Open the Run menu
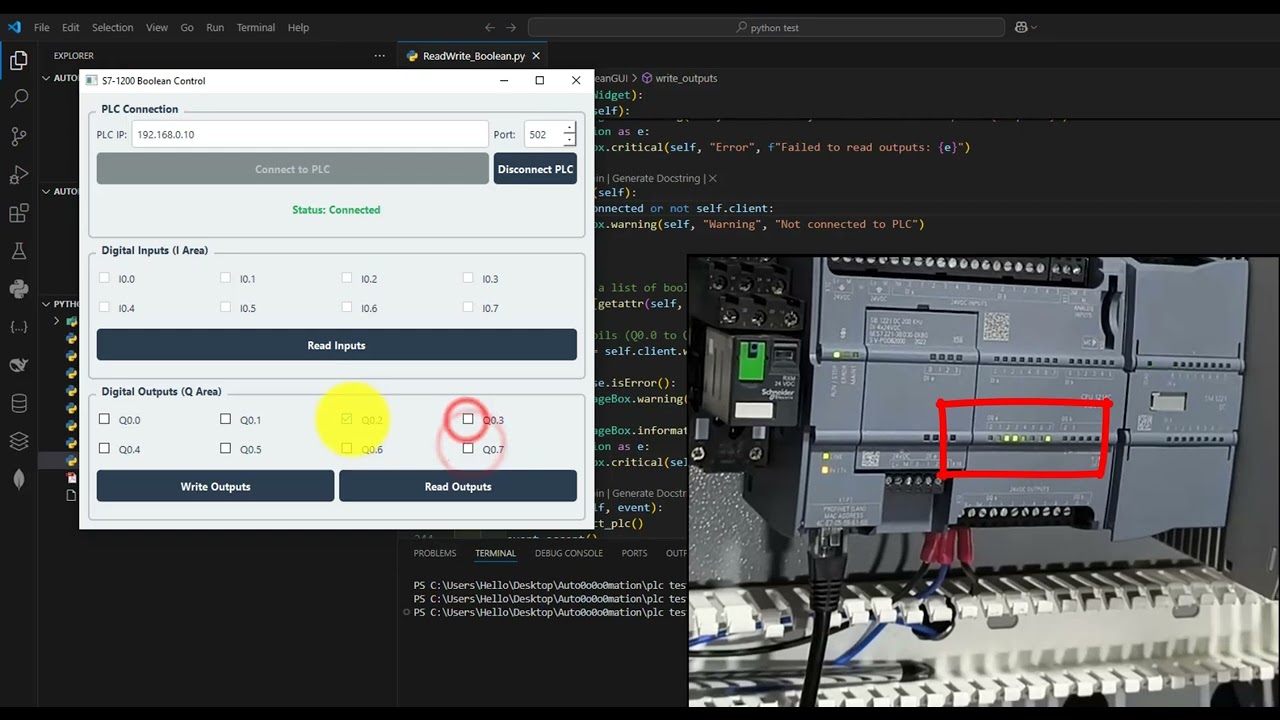This screenshot has height=720, width=1280. (x=215, y=27)
